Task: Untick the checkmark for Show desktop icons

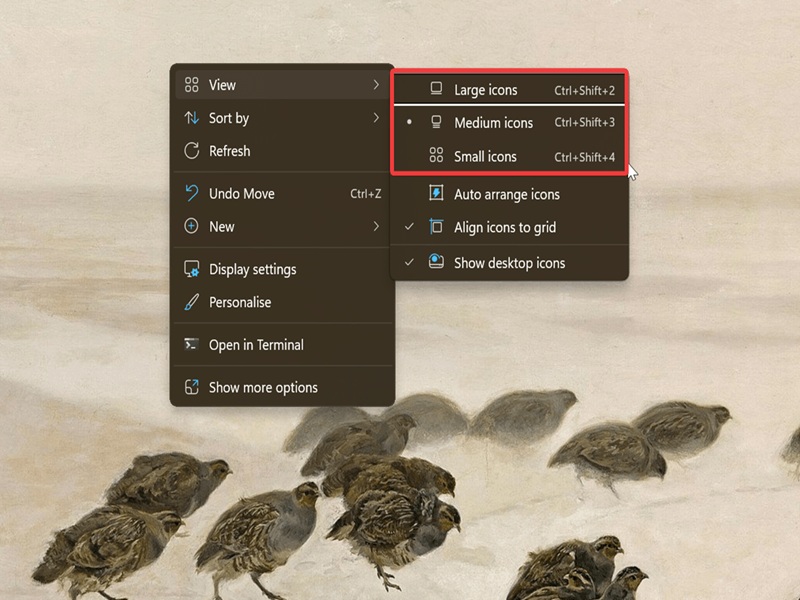Action: tap(409, 262)
